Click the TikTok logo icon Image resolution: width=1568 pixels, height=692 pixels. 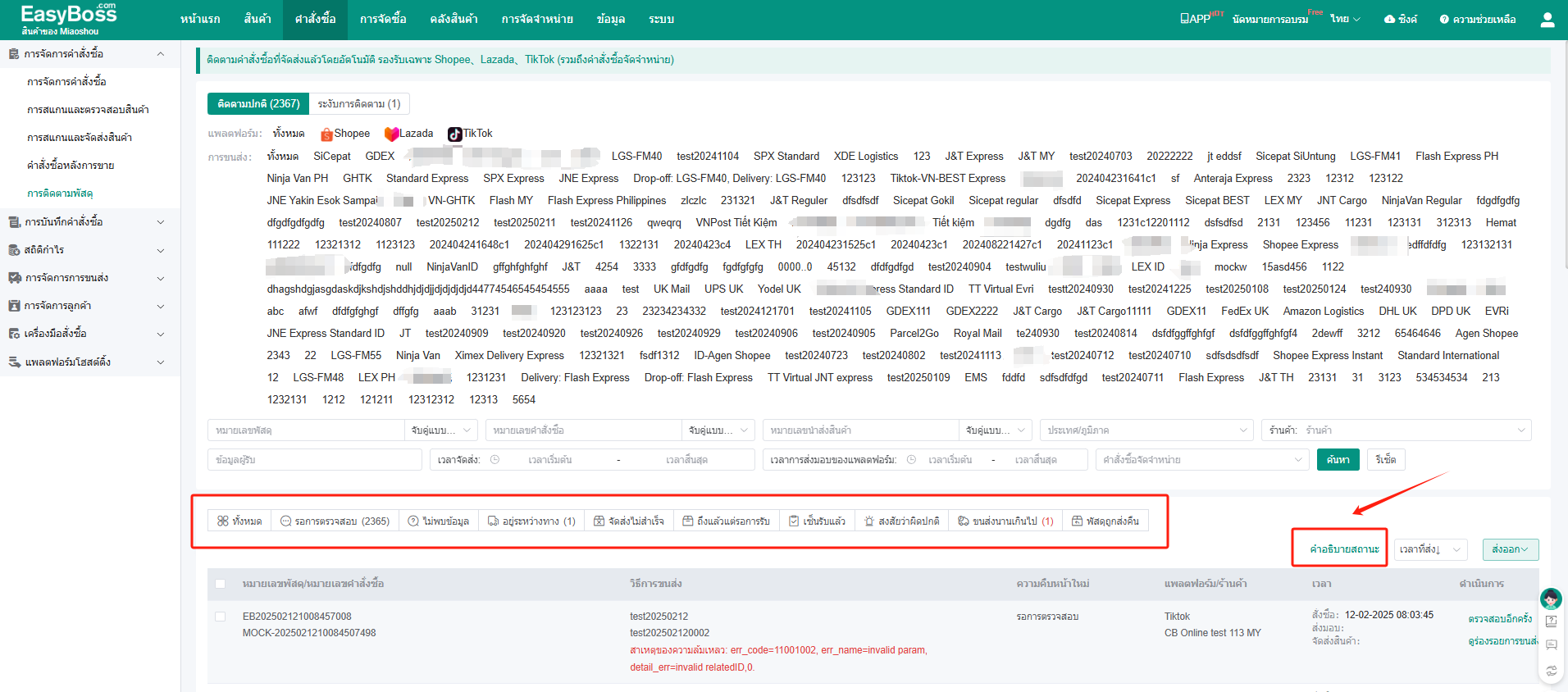tap(454, 134)
